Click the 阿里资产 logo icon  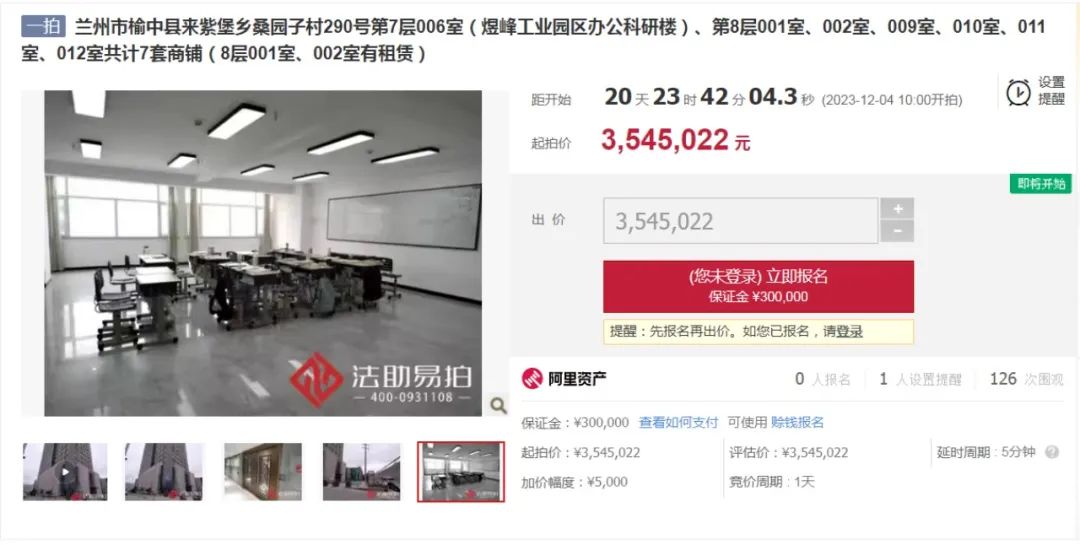click(532, 378)
